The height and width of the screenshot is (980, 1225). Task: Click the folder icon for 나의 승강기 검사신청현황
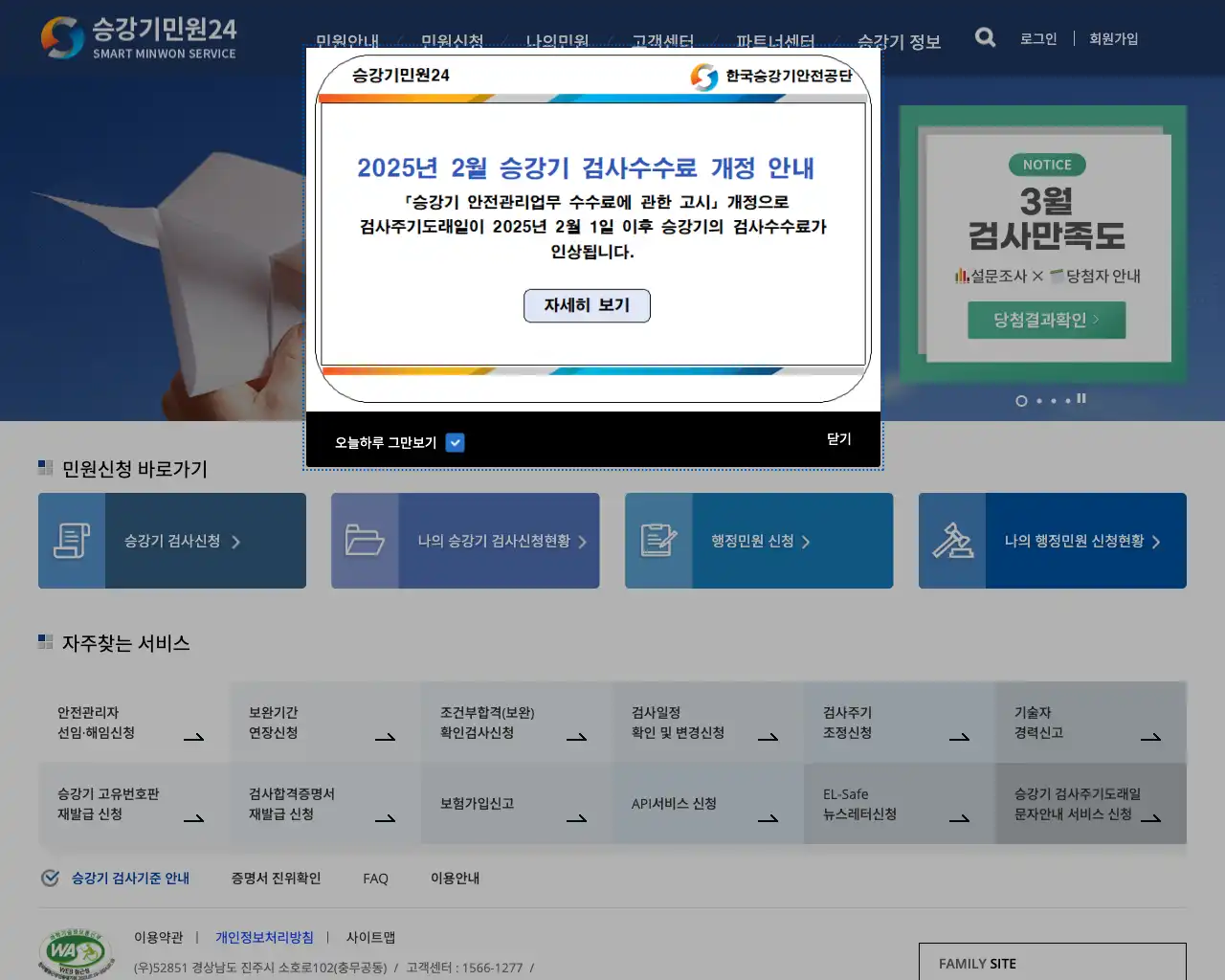coord(365,541)
